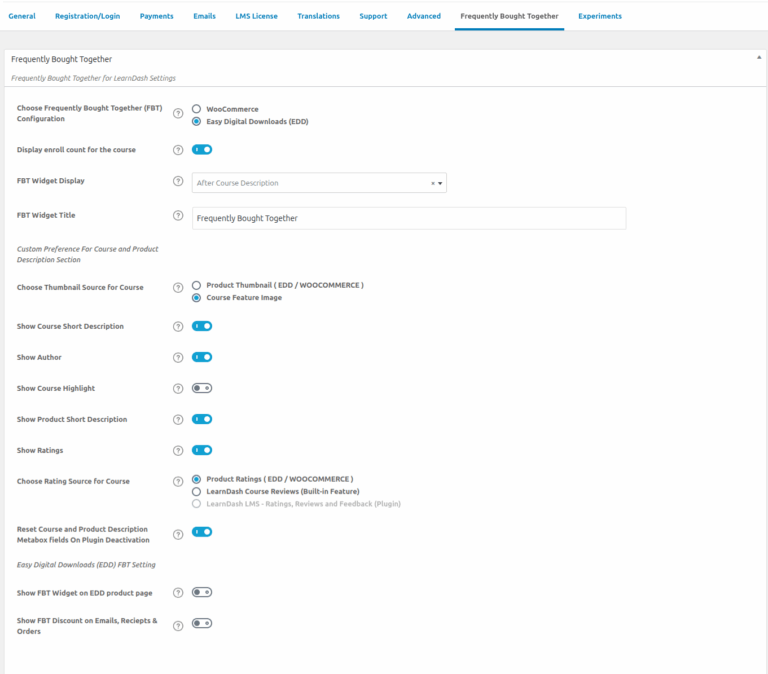This screenshot has height=674, width=768.
Task: Open help for Choose Thumbnail Source
Action: [178, 288]
